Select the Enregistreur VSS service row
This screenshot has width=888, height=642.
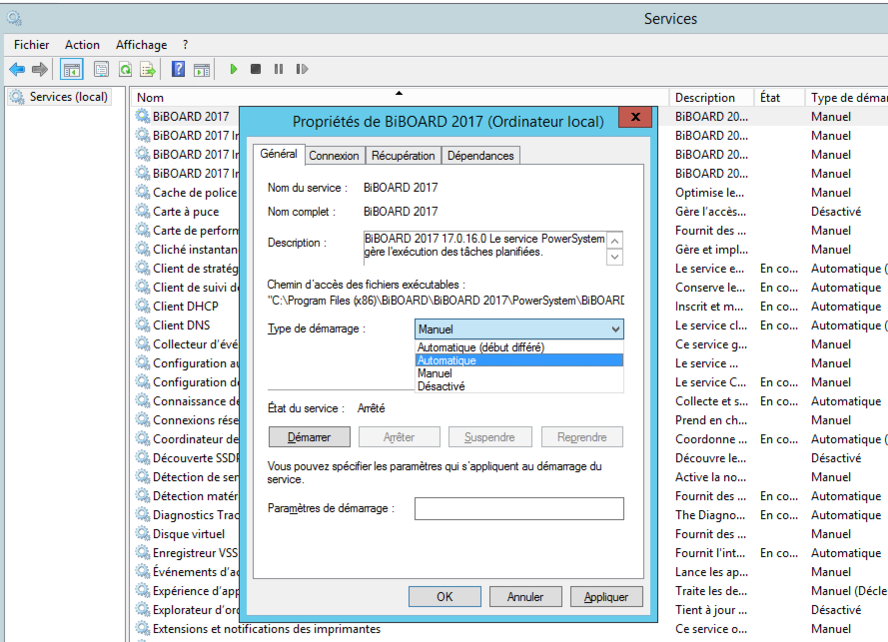[x=195, y=553]
